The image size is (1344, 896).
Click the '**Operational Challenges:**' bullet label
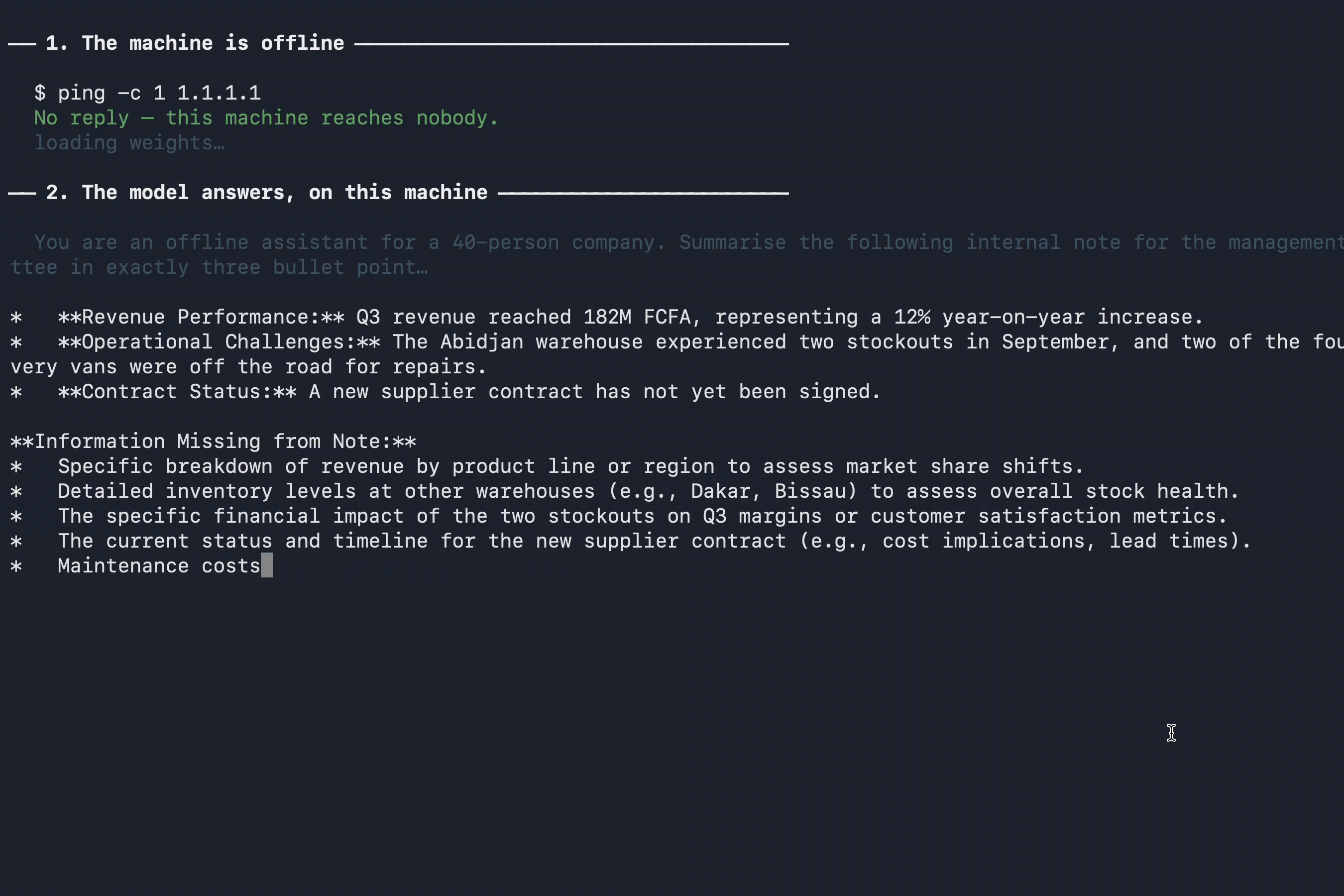[x=219, y=341]
